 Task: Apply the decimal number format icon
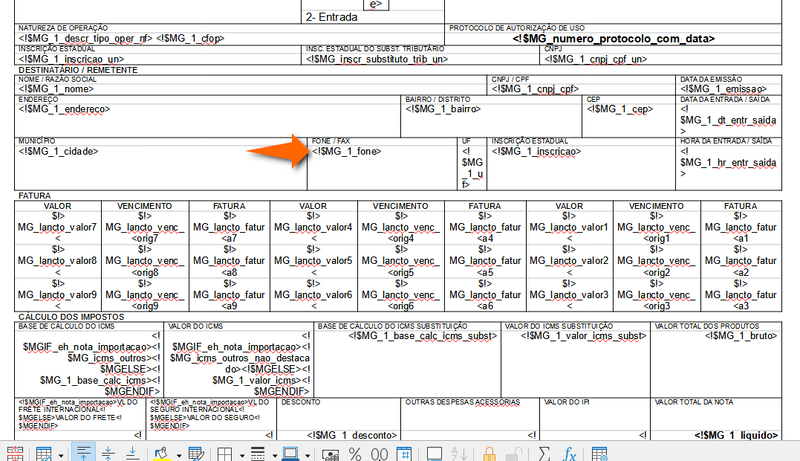(379, 454)
